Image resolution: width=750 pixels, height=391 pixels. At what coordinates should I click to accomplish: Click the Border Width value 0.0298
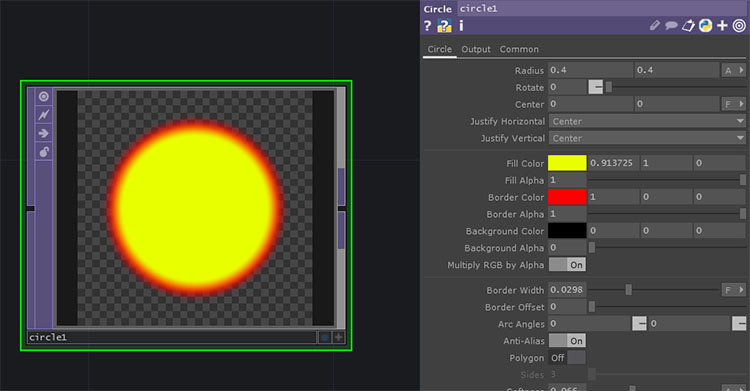[x=567, y=290]
